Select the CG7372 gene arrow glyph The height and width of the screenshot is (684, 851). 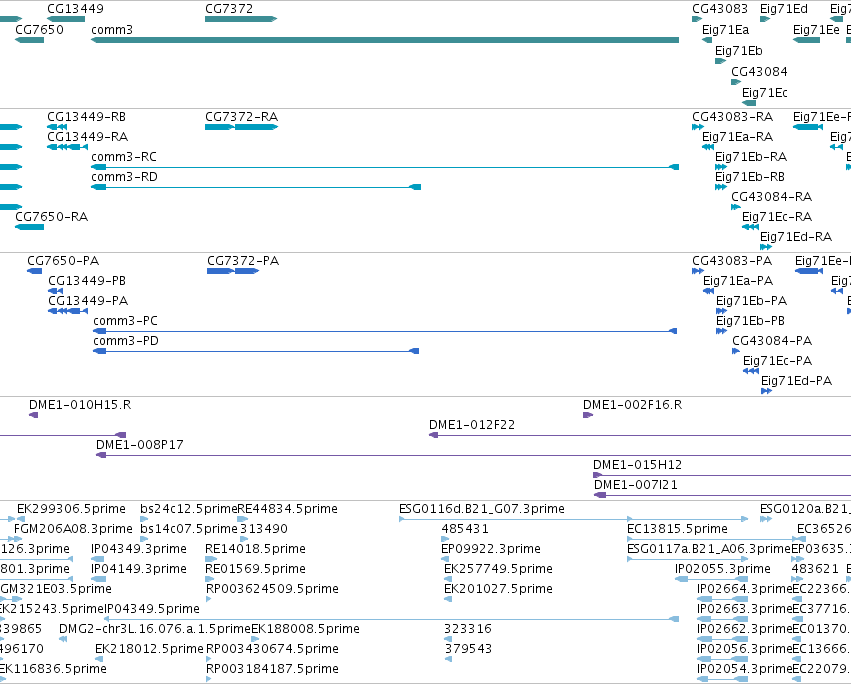[x=241, y=19]
